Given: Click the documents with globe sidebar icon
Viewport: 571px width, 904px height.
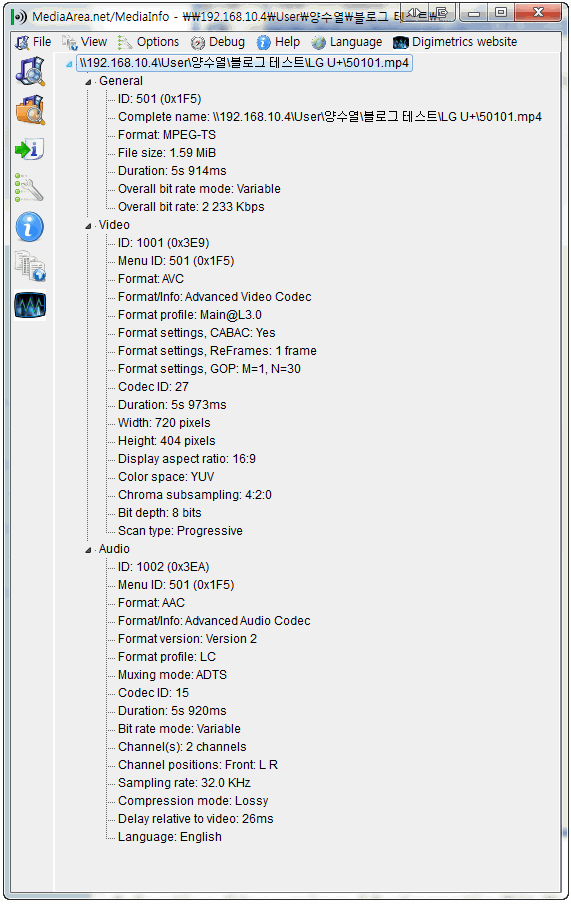Looking at the screenshot, I should (x=31, y=266).
